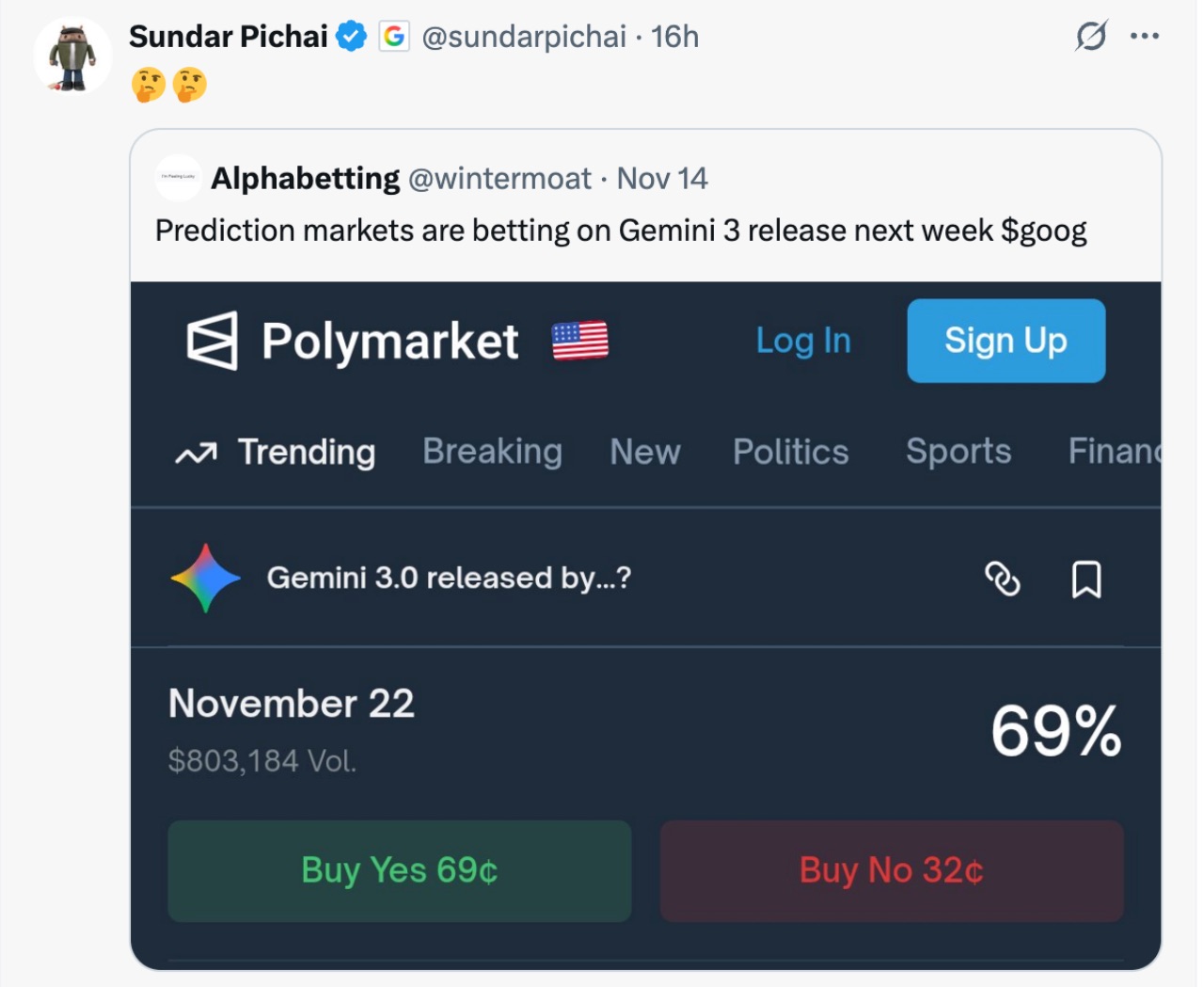The image size is (1204, 987).
Task: Click the Log In link
Action: click(x=803, y=341)
